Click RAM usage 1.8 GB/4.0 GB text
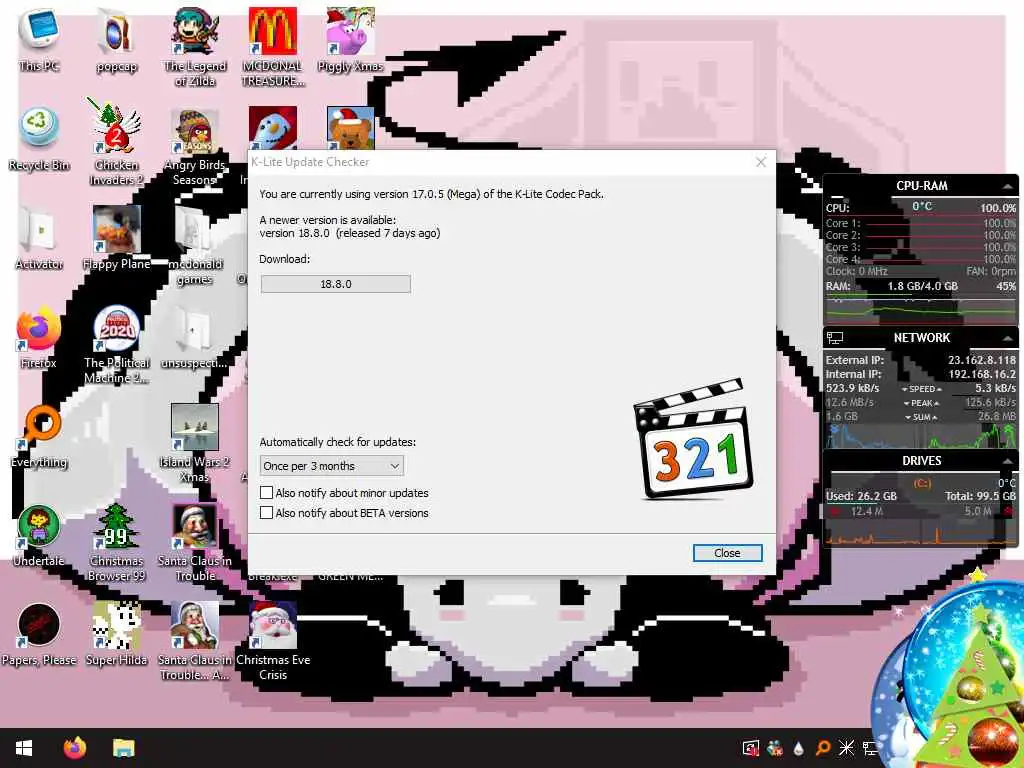 [x=922, y=286]
